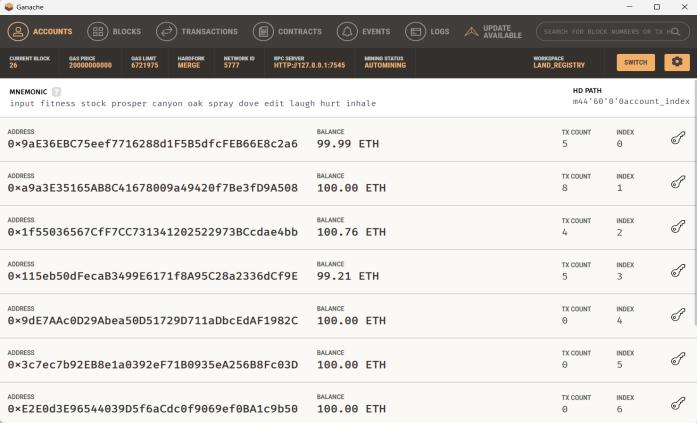Image resolution: width=697 pixels, height=423 pixels.
Task: Select address 0x9dE7AAc0D29Abea50D51729D711aDbcEdAF1982C
Action: click(x=152, y=320)
